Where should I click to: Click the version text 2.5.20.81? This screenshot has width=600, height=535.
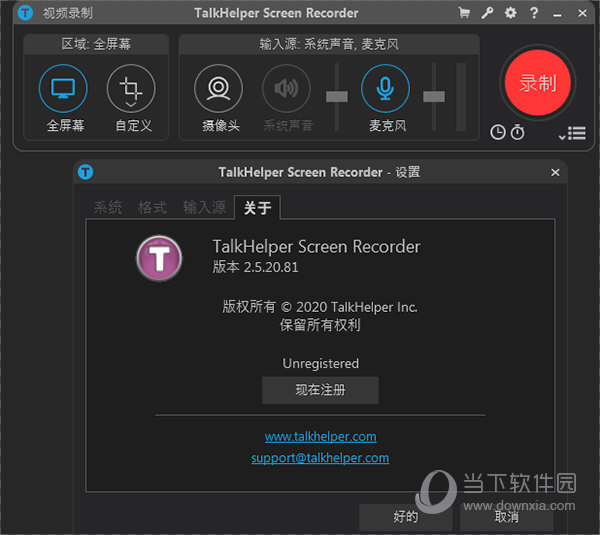(x=271, y=267)
